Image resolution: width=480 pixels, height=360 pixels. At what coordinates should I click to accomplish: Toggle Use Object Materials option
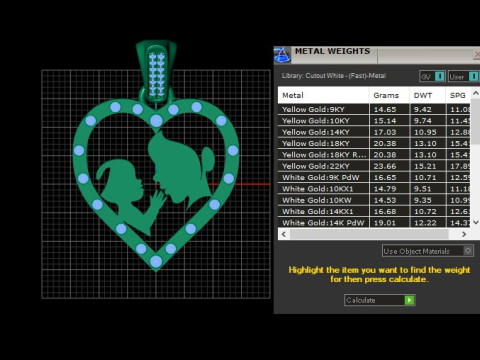click(428, 251)
